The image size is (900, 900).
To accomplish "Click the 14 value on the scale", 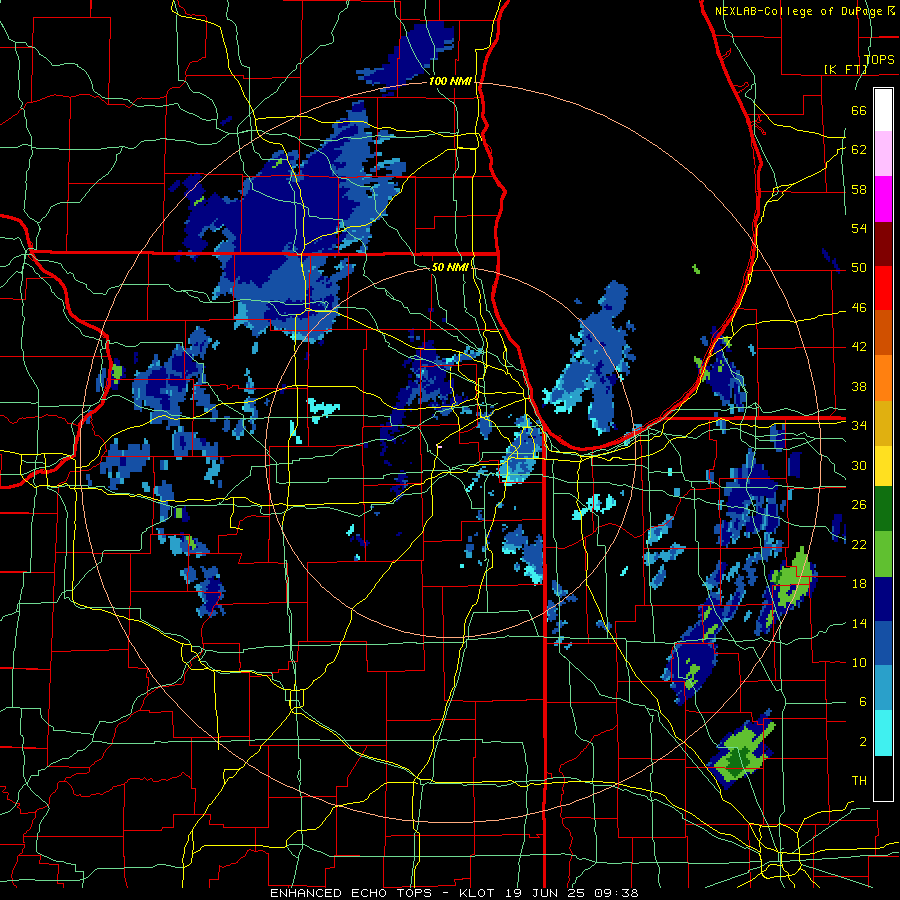I will pos(859,623).
